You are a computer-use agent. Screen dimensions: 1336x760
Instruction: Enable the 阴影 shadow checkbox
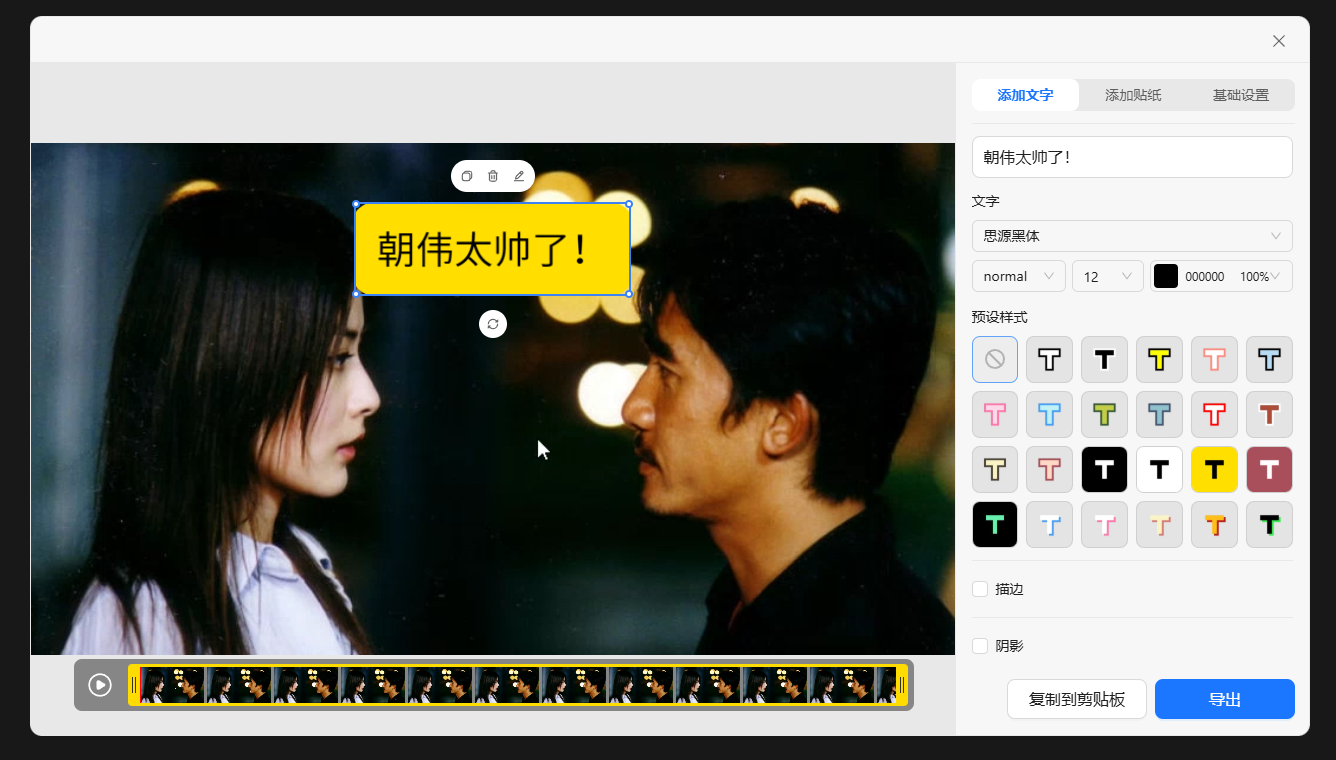point(980,646)
